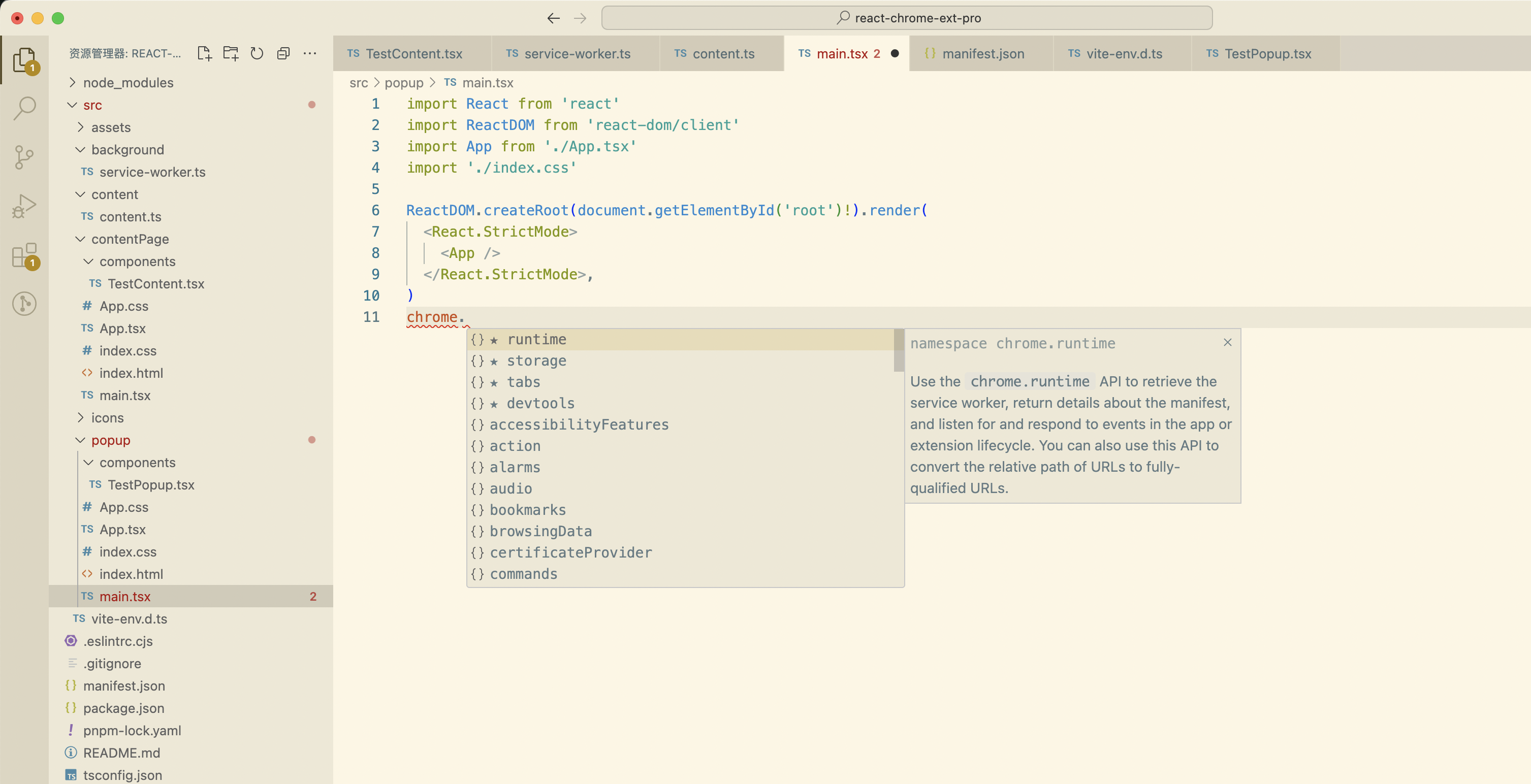Expand the node_modules folder

(x=128, y=83)
